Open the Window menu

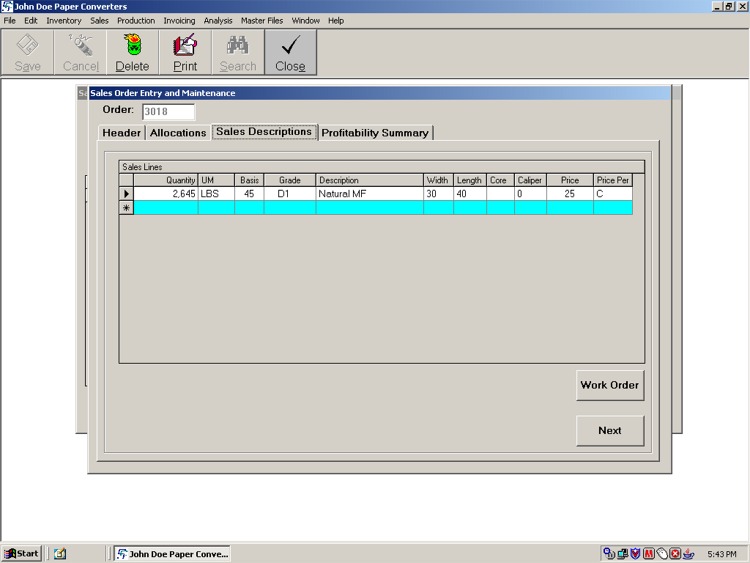[x=306, y=21]
